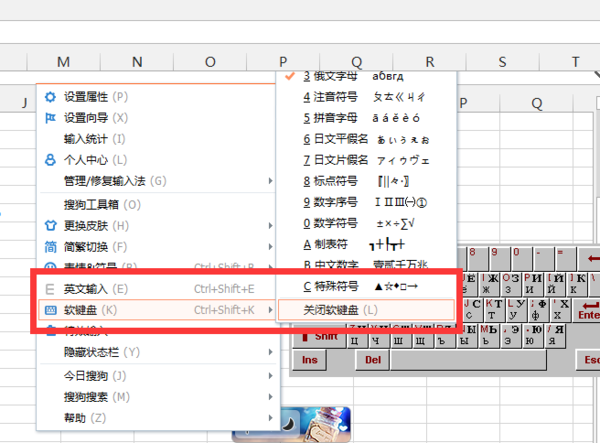
Task: Expand 帮助 submenu arrow
Action: coord(270,418)
